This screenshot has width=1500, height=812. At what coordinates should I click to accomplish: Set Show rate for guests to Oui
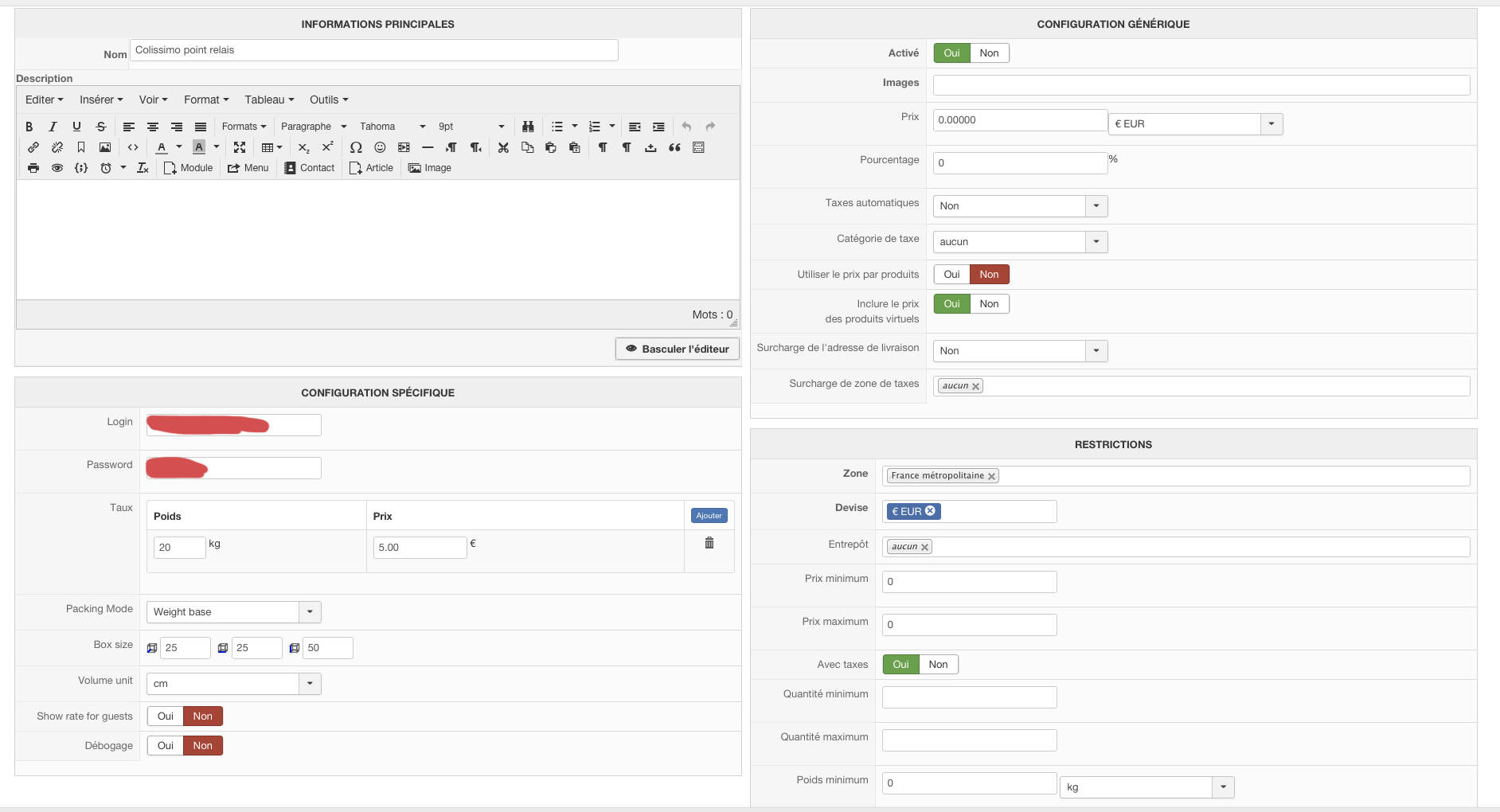[166, 716]
